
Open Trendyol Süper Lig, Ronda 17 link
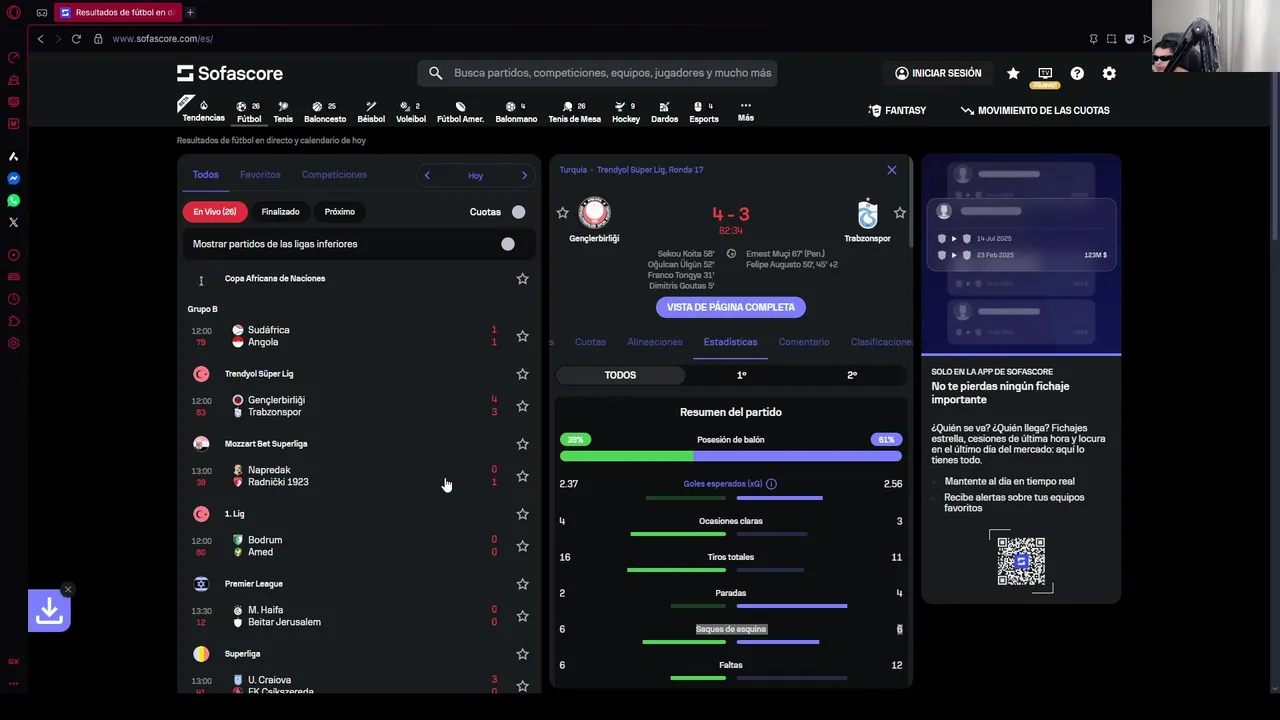650,170
